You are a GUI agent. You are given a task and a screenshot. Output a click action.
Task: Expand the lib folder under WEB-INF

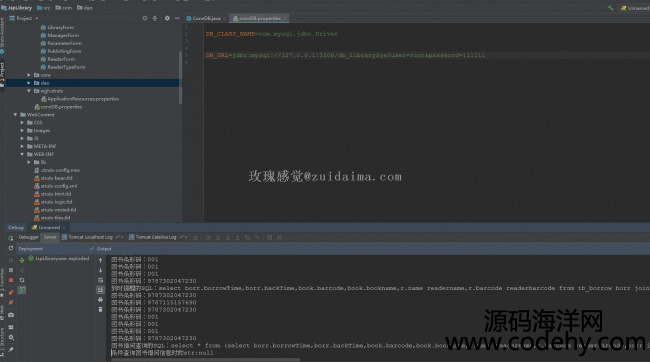(29, 162)
